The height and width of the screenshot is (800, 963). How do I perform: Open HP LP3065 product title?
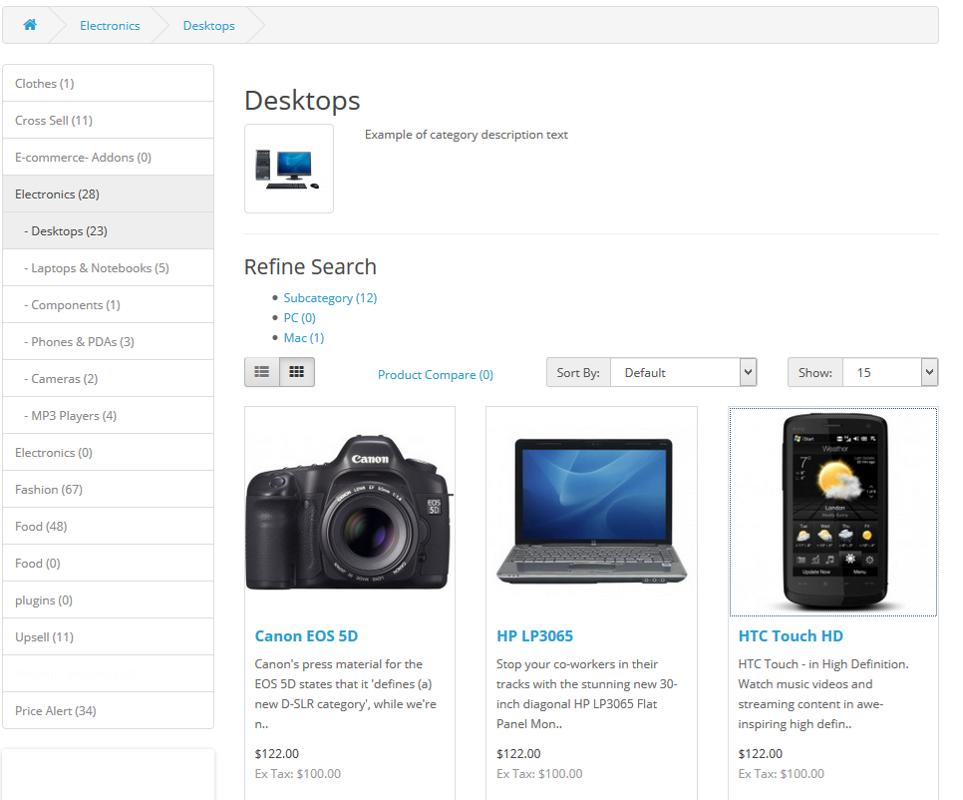coord(535,636)
